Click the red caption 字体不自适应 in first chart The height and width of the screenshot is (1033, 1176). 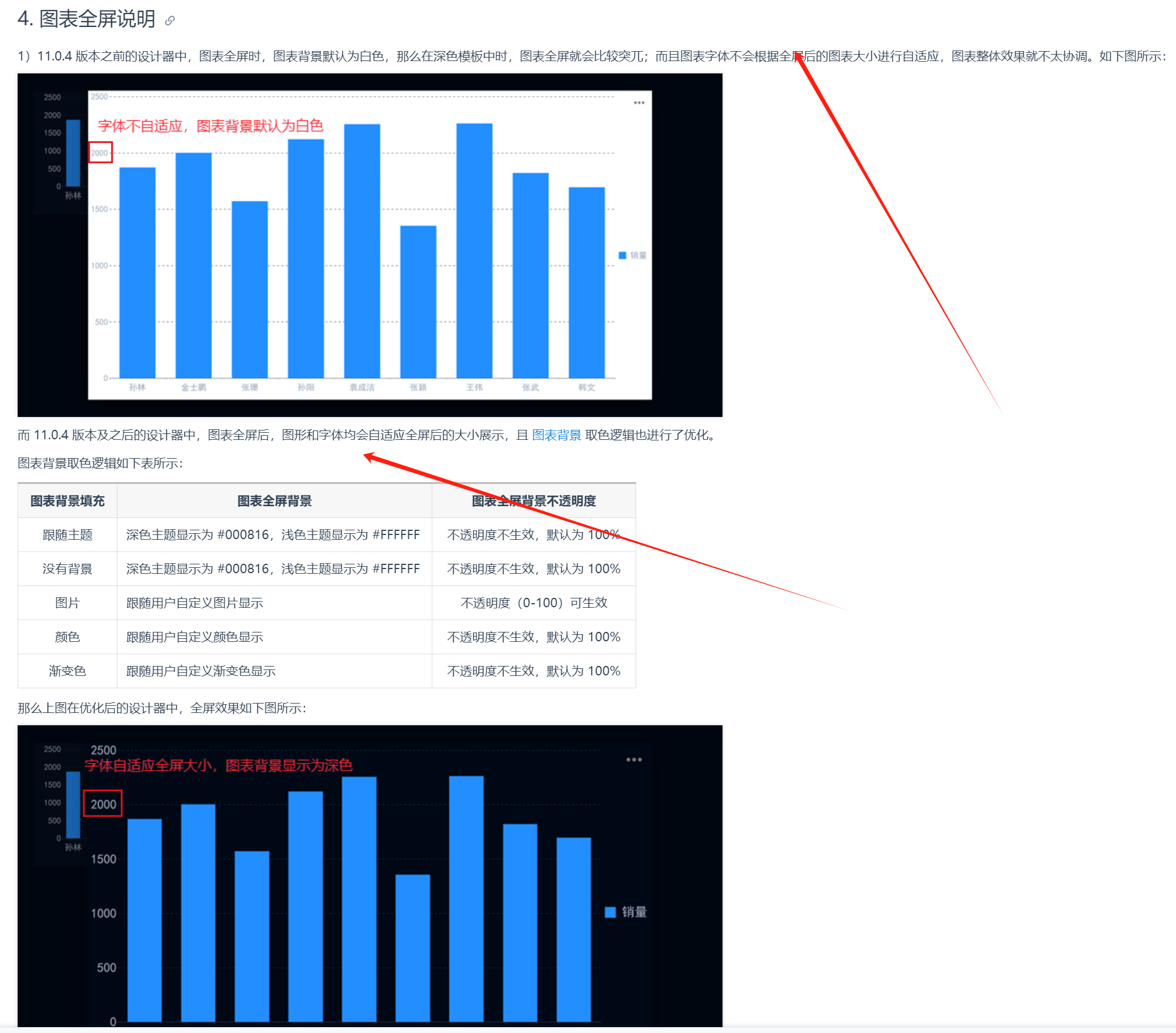[210, 126]
